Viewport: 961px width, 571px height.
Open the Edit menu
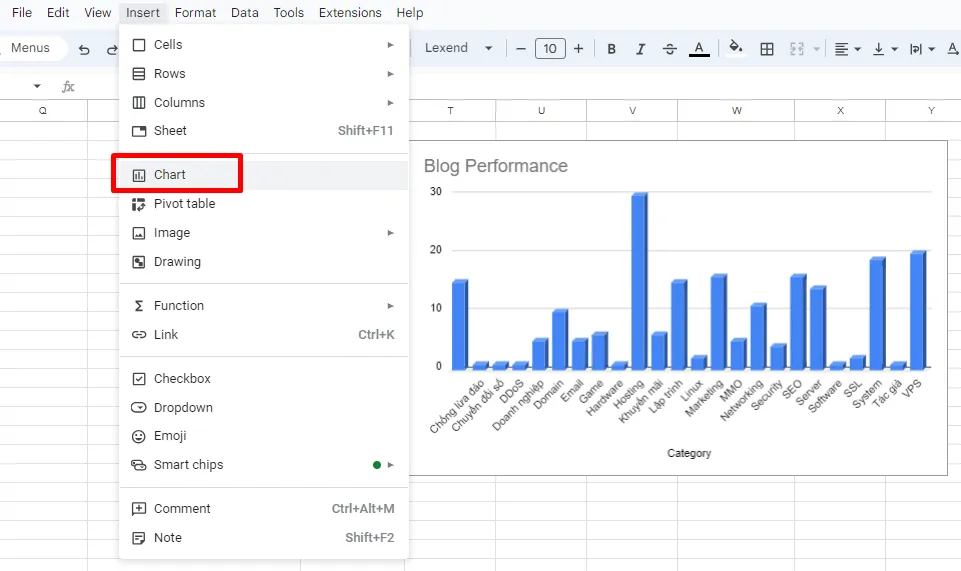click(x=58, y=12)
